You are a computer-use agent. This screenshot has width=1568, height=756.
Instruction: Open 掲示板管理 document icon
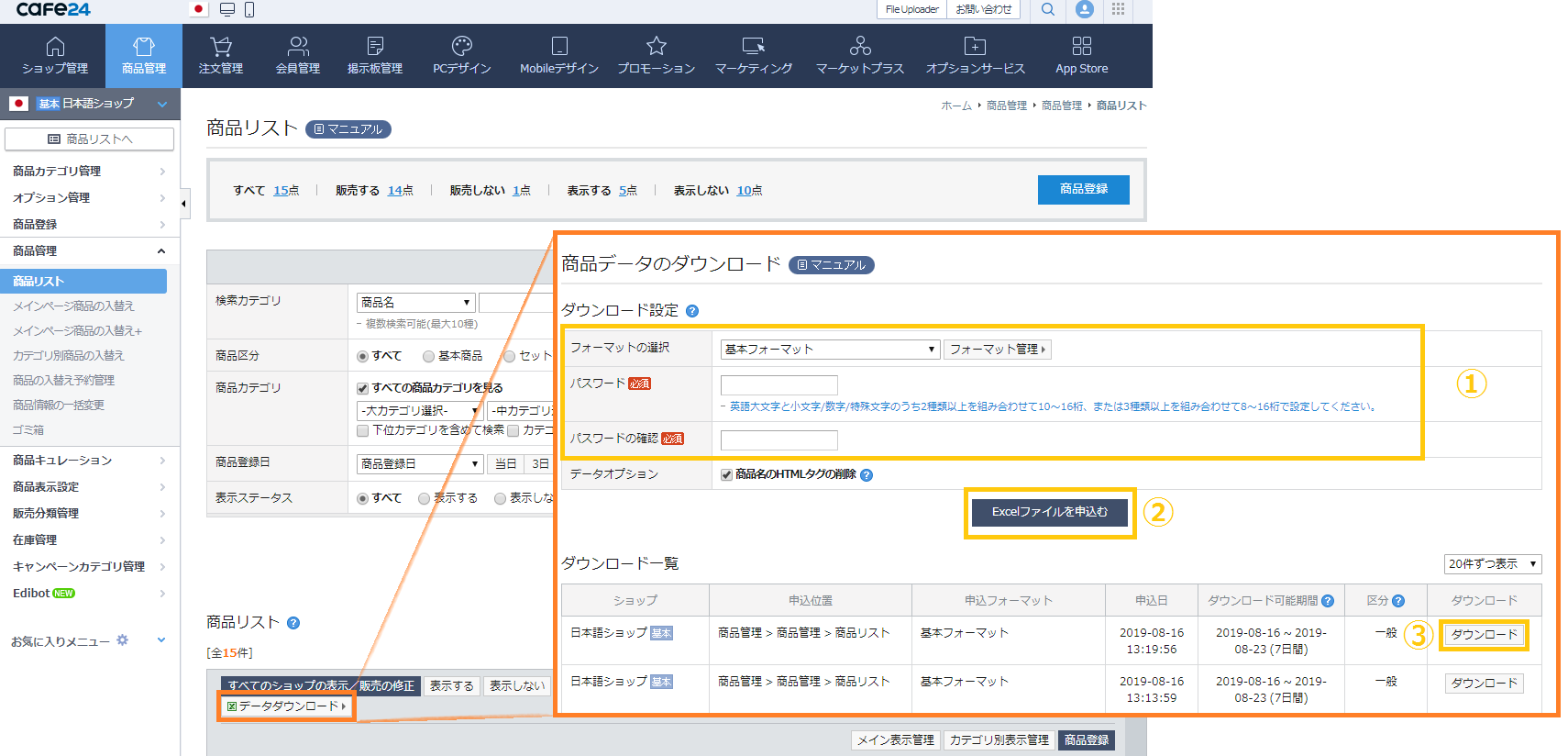[x=375, y=46]
